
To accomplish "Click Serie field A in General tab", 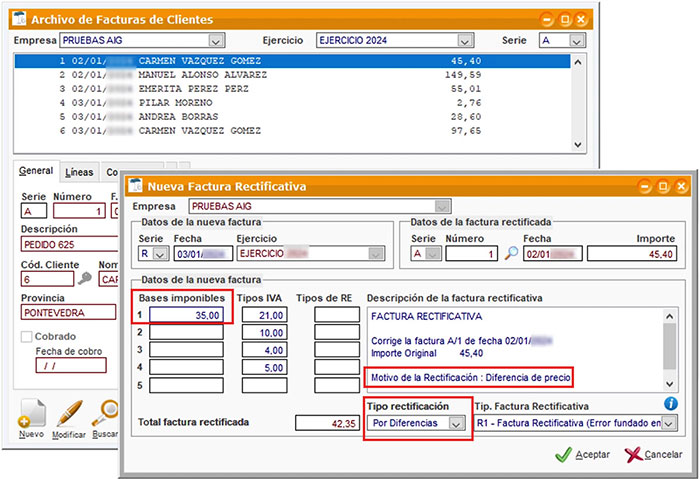I will (33, 211).
